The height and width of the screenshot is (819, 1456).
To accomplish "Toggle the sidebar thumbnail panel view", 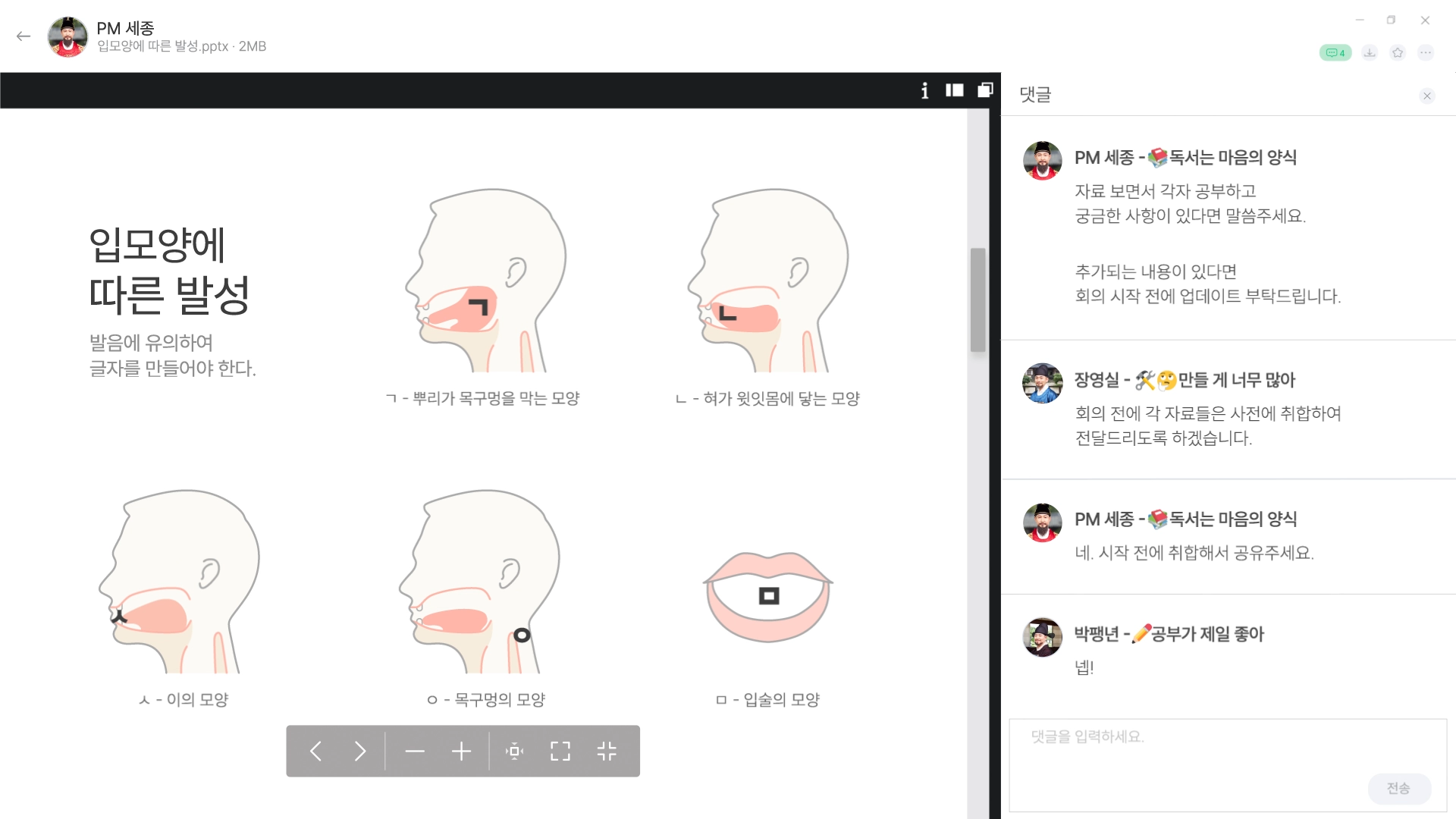I will pyautogui.click(x=955, y=90).
